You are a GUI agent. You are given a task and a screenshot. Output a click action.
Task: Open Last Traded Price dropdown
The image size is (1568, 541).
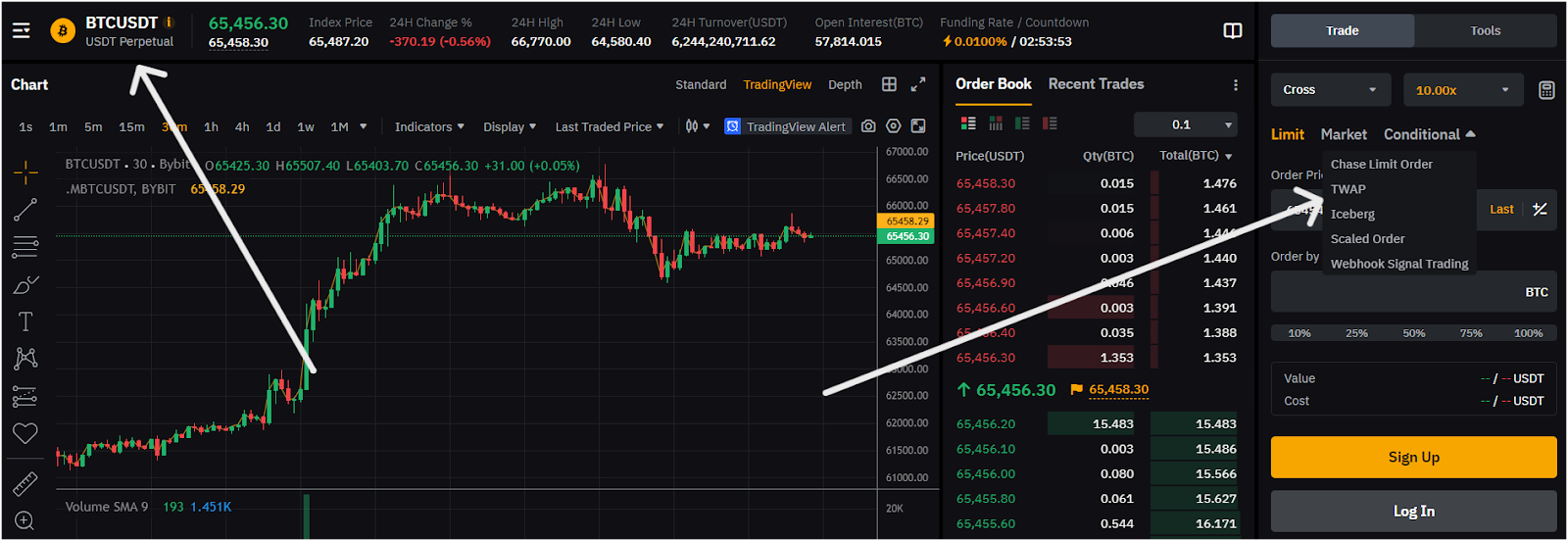pos(609,126)
